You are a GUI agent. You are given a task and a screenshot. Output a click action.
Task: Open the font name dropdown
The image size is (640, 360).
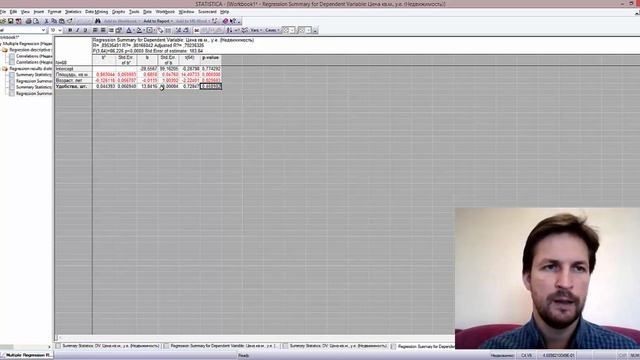tap(43, 30)
